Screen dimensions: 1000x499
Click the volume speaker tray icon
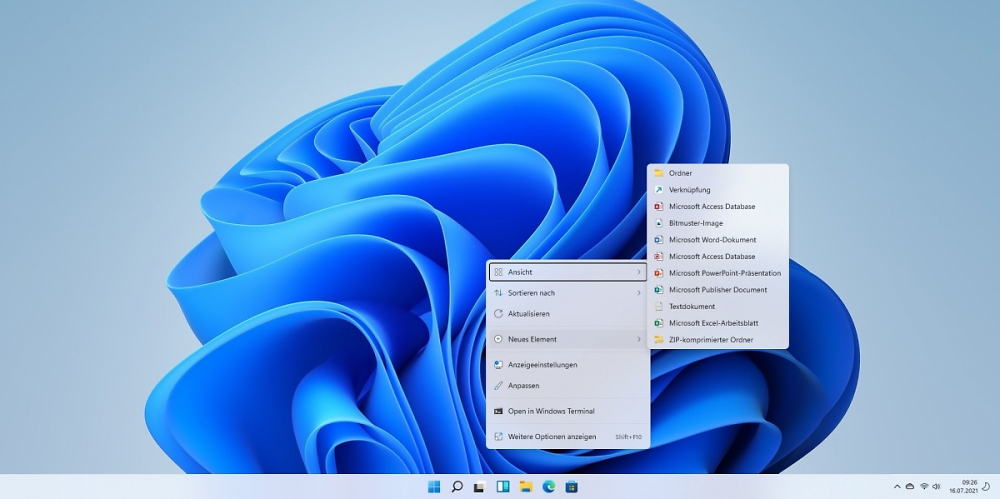click(936, 487)
